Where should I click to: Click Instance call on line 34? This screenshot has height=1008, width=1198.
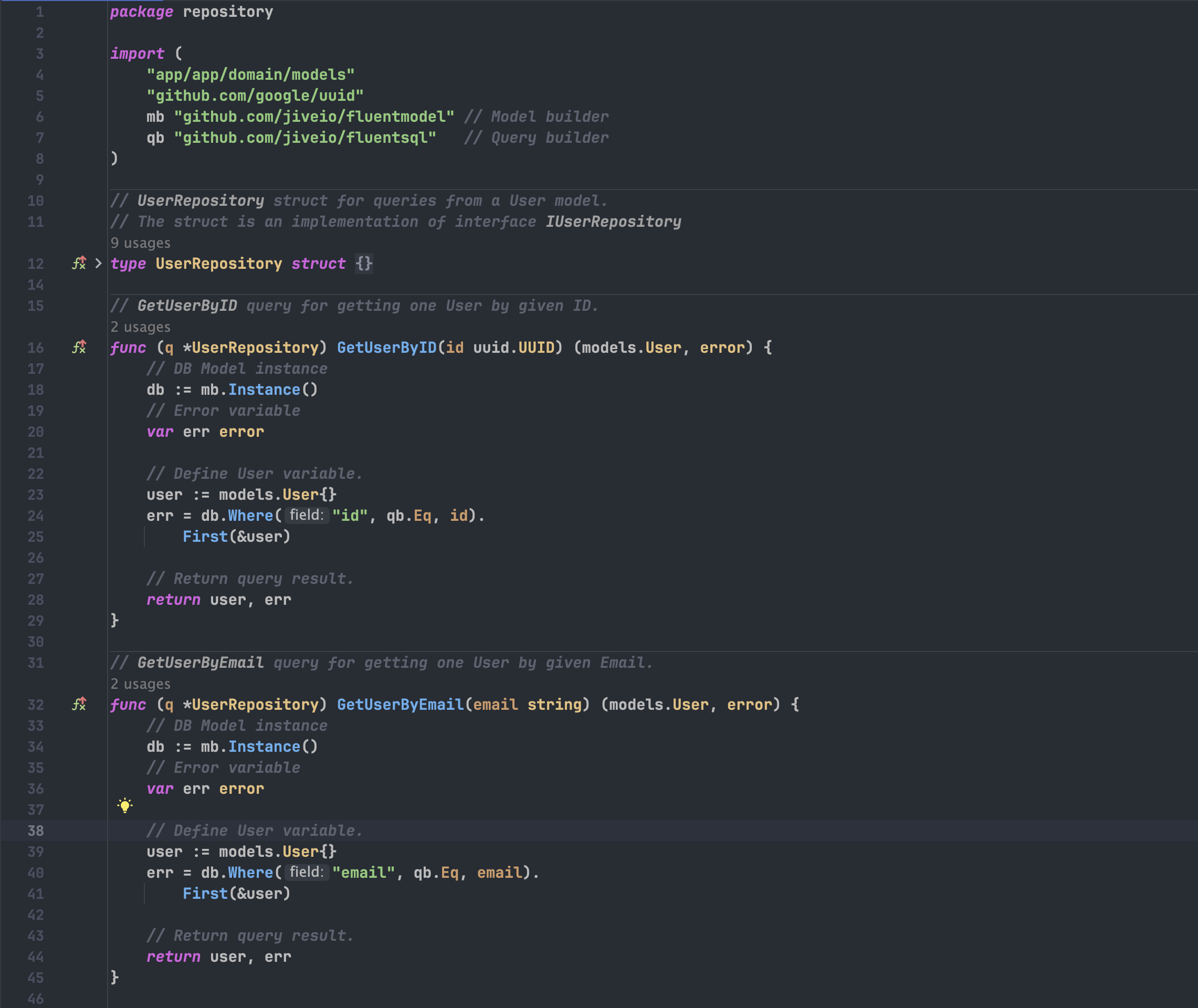tap(265, 747)
